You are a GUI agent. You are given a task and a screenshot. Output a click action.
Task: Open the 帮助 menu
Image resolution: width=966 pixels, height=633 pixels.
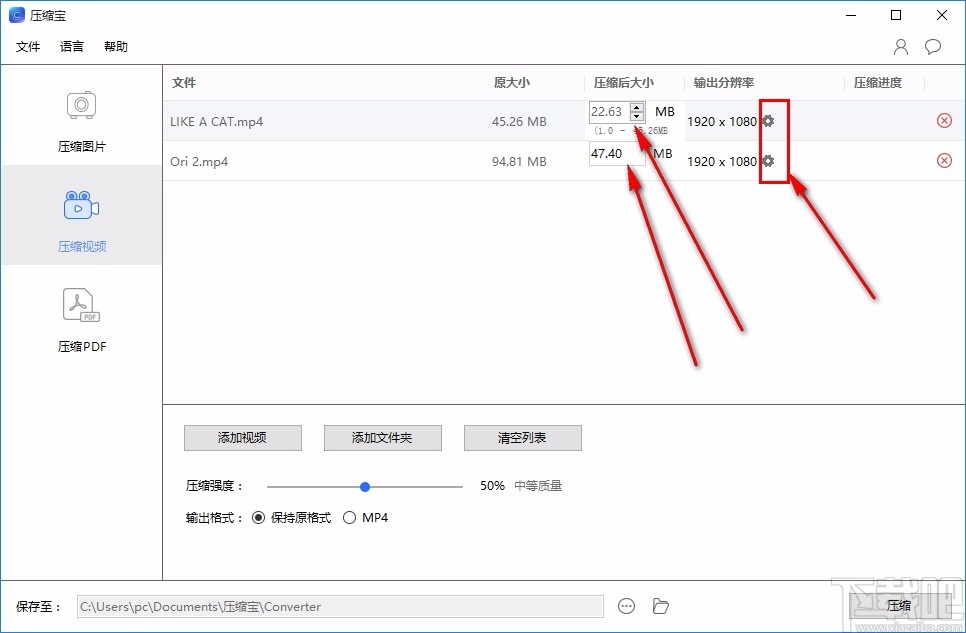pyautogui.click(x=115, y=46)
